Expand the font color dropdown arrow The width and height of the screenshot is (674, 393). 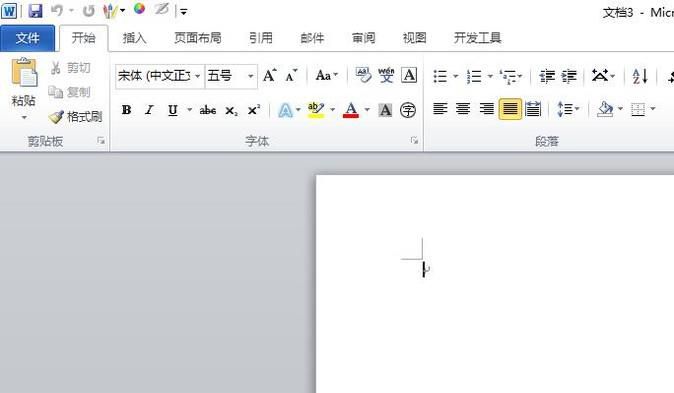(367, 110)
